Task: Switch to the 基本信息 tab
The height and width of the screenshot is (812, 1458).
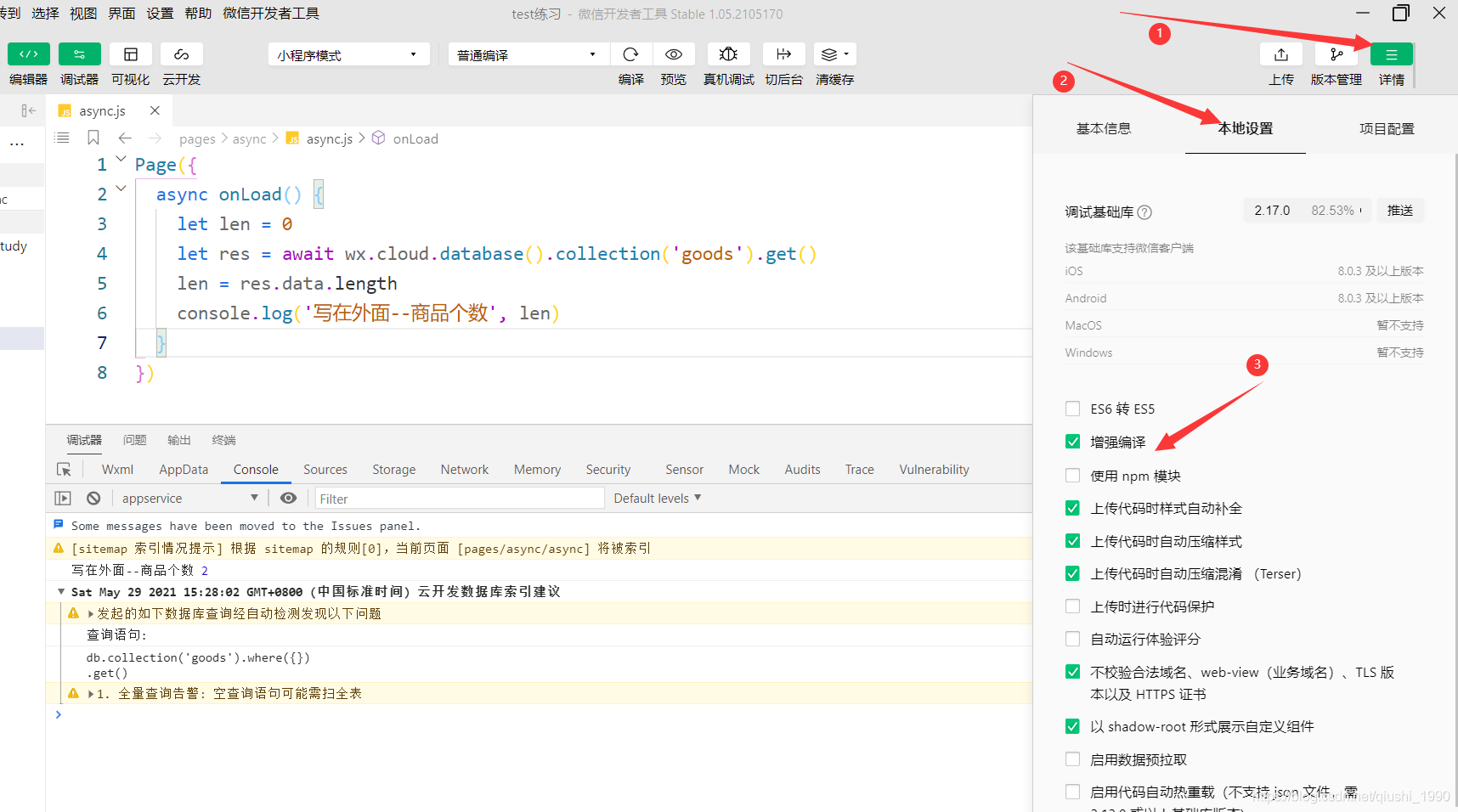Action: pos(1104,128)
